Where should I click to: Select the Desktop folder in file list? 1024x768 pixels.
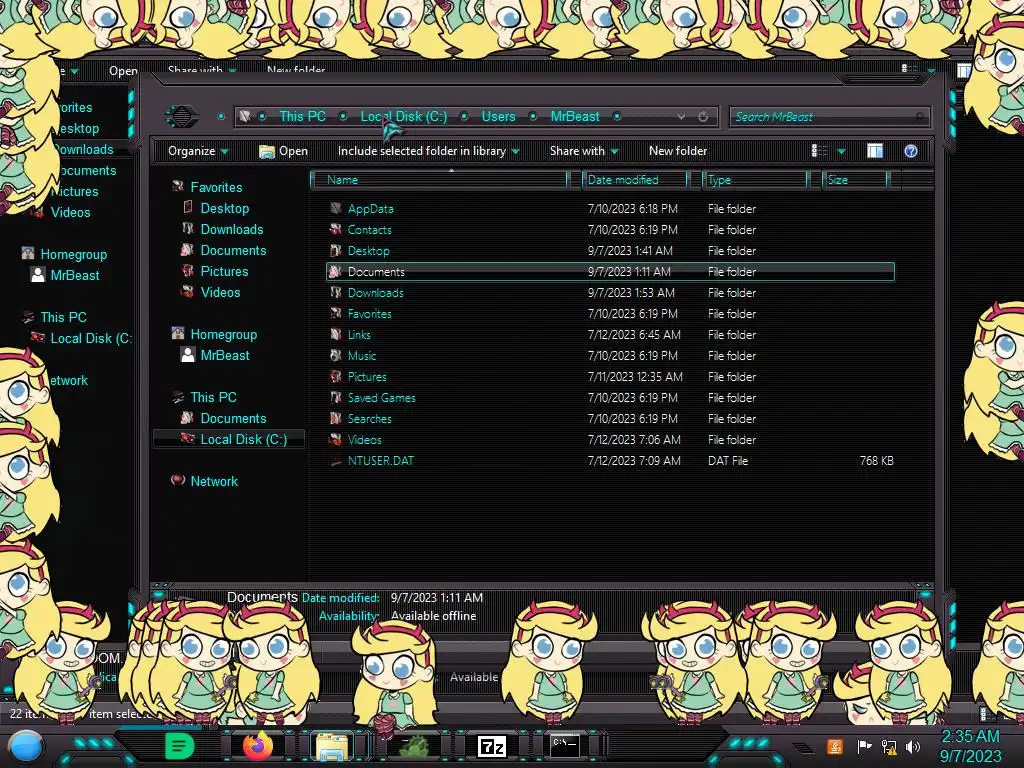[x=368, y=251]
